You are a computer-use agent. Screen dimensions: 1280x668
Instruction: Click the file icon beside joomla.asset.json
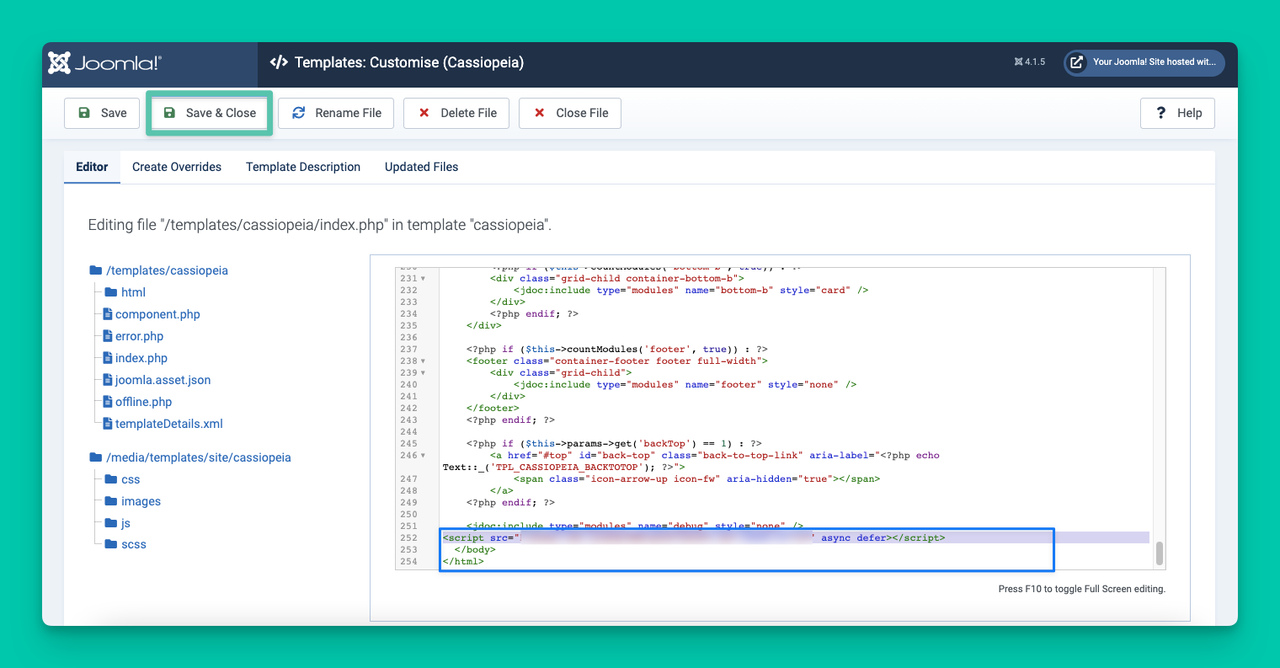coord(107,380)
